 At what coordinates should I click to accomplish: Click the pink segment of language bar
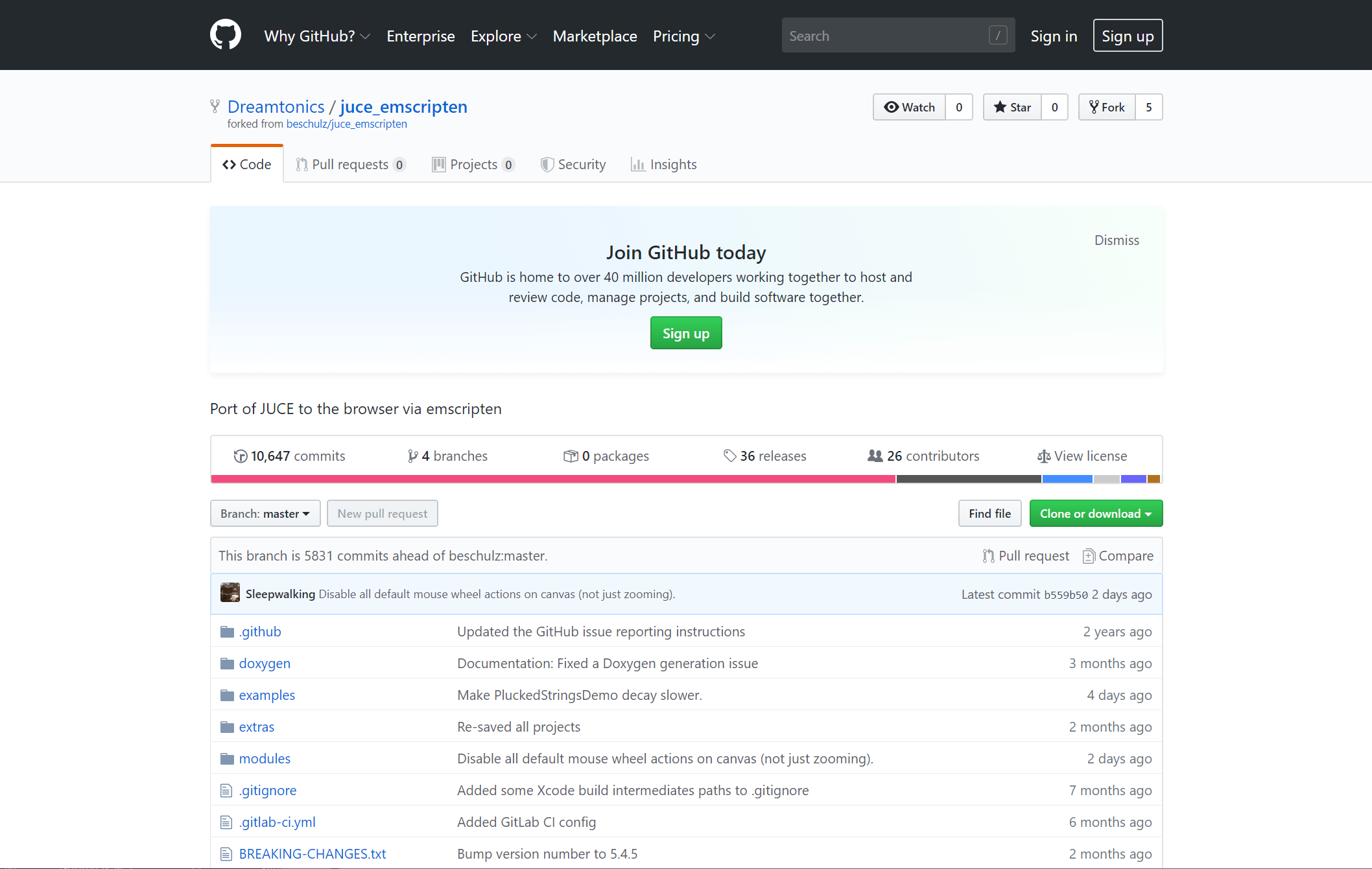click(553, 479)
